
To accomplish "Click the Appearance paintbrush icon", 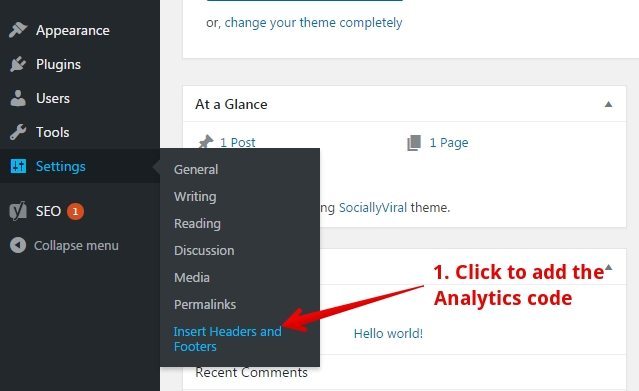I will point(18,30).
